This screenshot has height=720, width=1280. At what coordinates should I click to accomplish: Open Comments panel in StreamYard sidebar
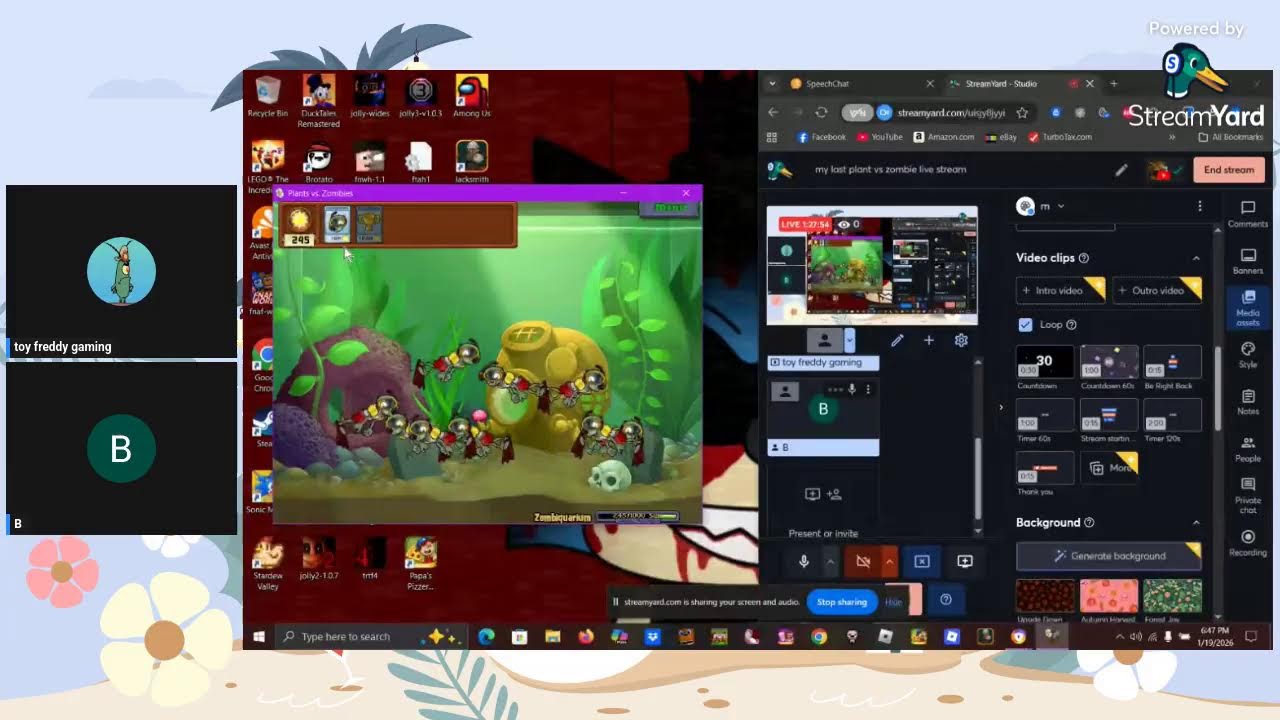(1247, 213)
